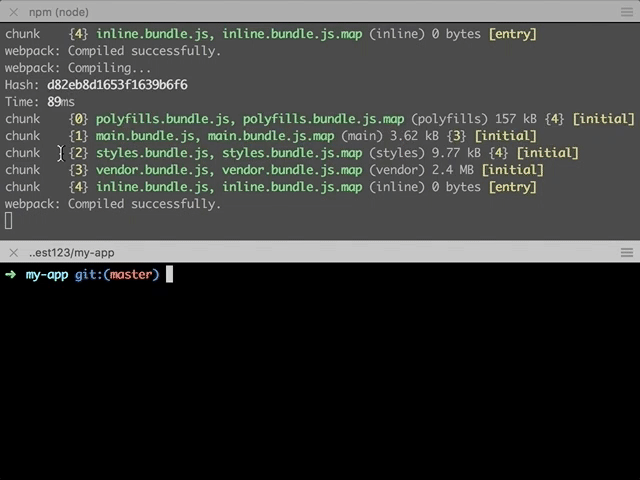Click styles.bundle.js.map file name
Screen dimensions: 640x480
[x=292, y=153]
